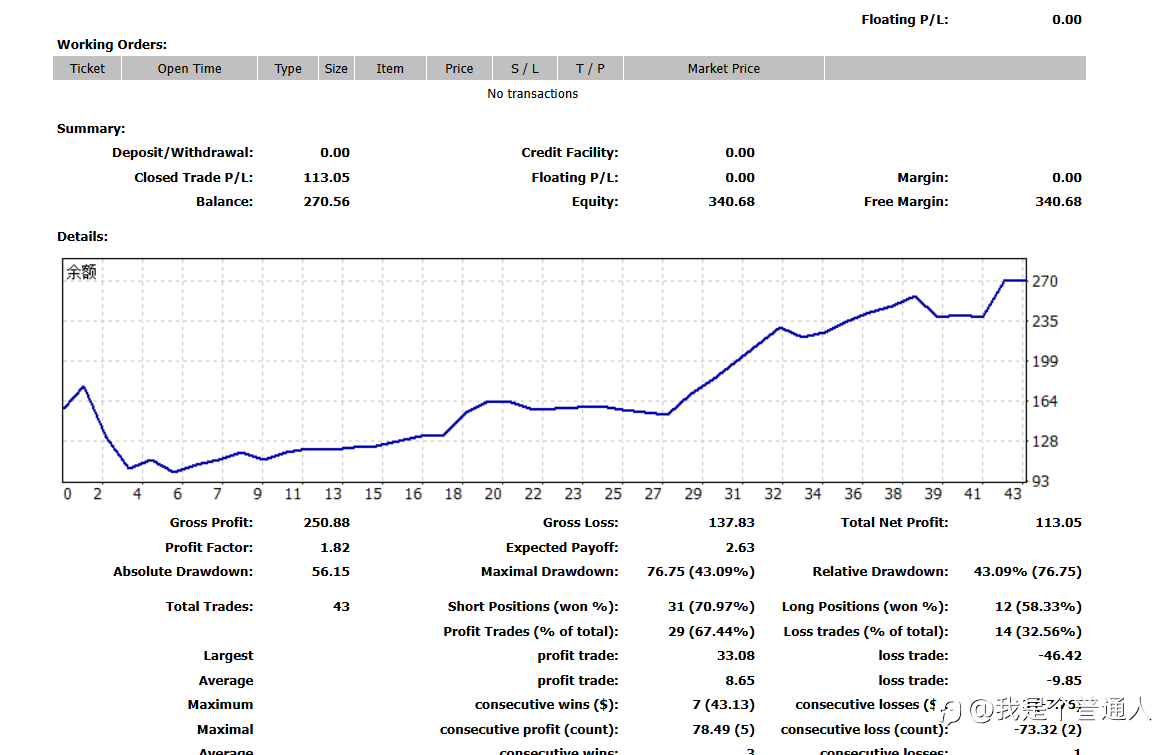Screen dimensions: 1165x755
Task: Select the Total Trades value 43
Action: (341, 606)
